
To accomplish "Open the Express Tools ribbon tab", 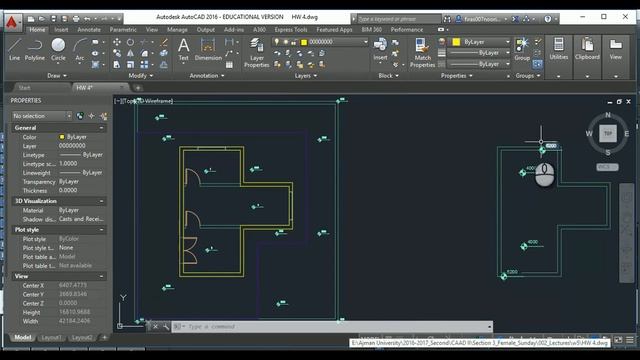I will click(x=291, y=30).
